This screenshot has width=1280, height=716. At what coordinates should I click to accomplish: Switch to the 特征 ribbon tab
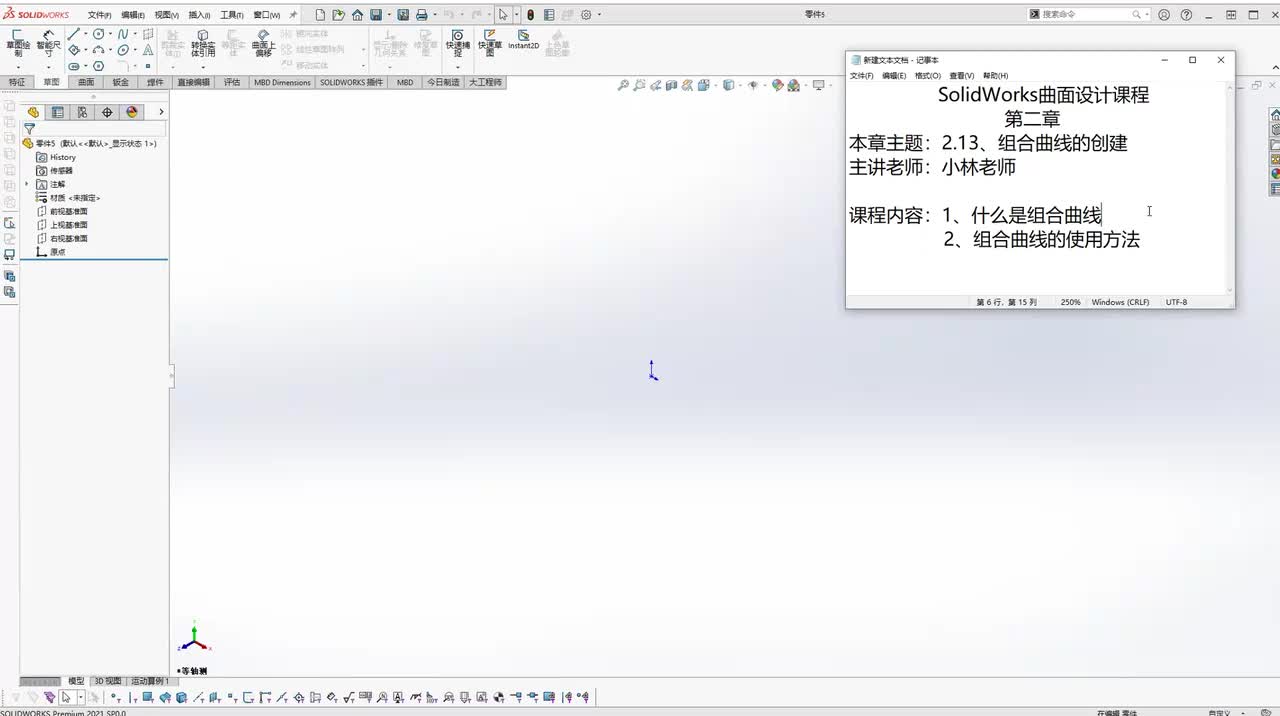pos(16,82)
